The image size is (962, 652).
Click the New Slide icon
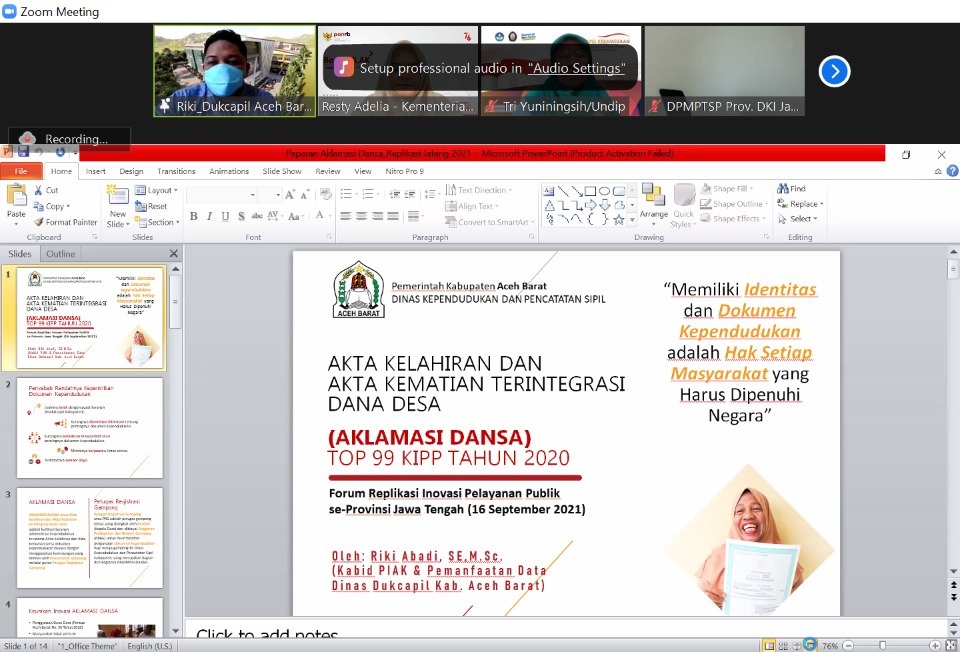(x=117, y=196)
